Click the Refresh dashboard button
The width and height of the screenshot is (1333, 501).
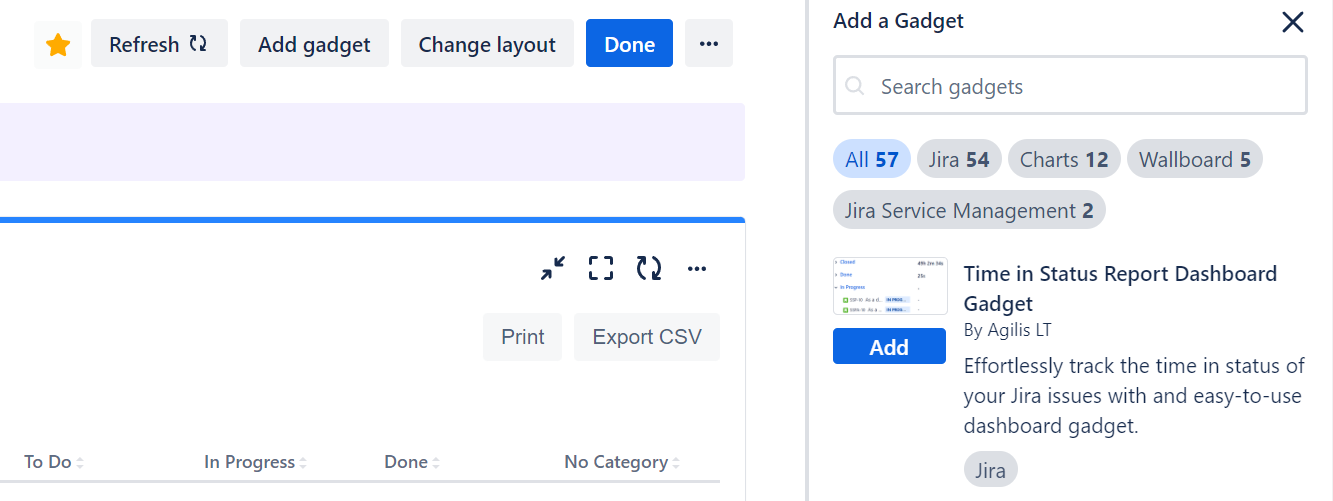pos(159,45)
